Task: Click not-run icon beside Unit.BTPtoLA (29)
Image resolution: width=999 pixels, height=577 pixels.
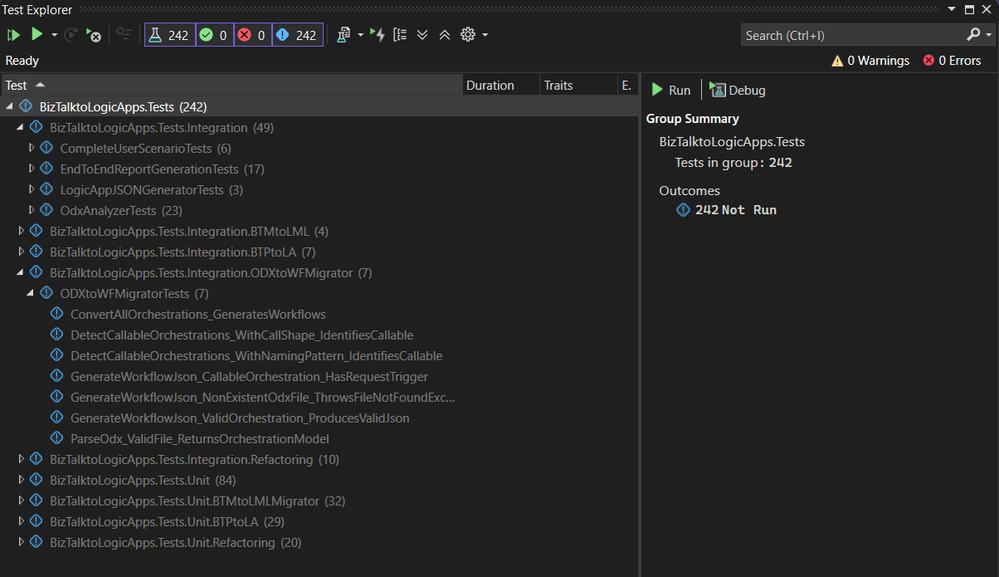Action: [36, 521]
